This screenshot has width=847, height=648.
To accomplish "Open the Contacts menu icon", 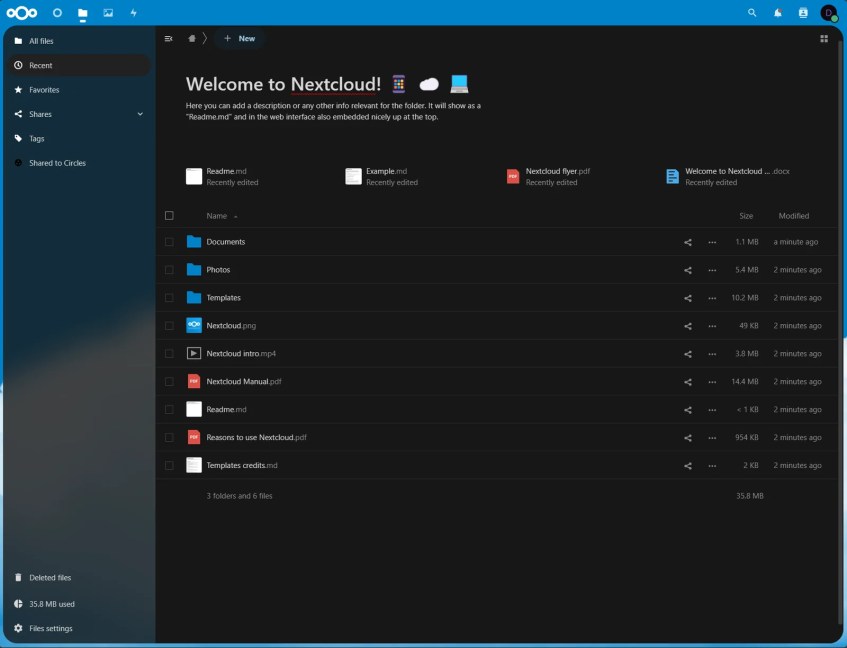I will coord(803,12).
